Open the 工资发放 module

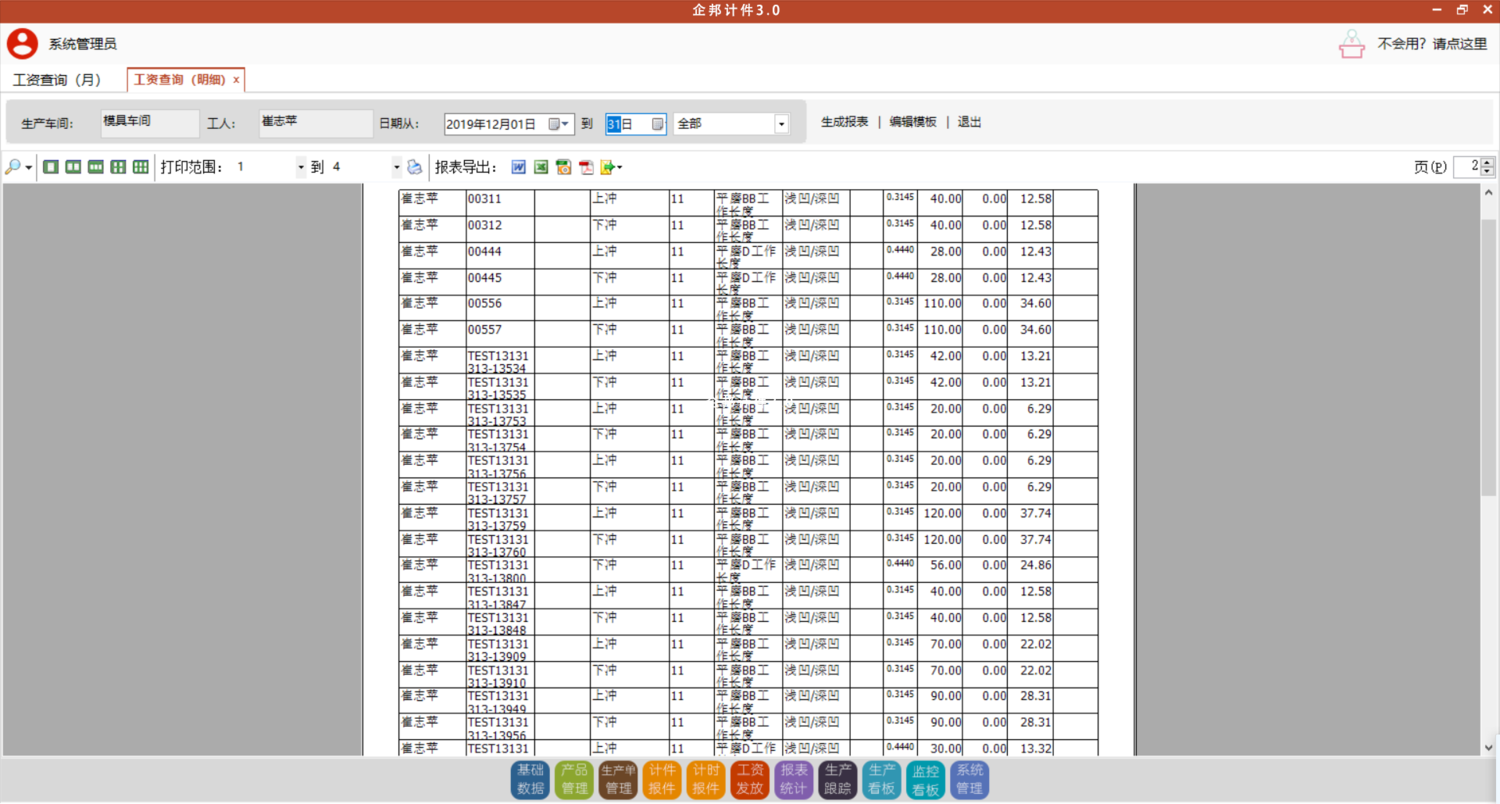(749, 779)
